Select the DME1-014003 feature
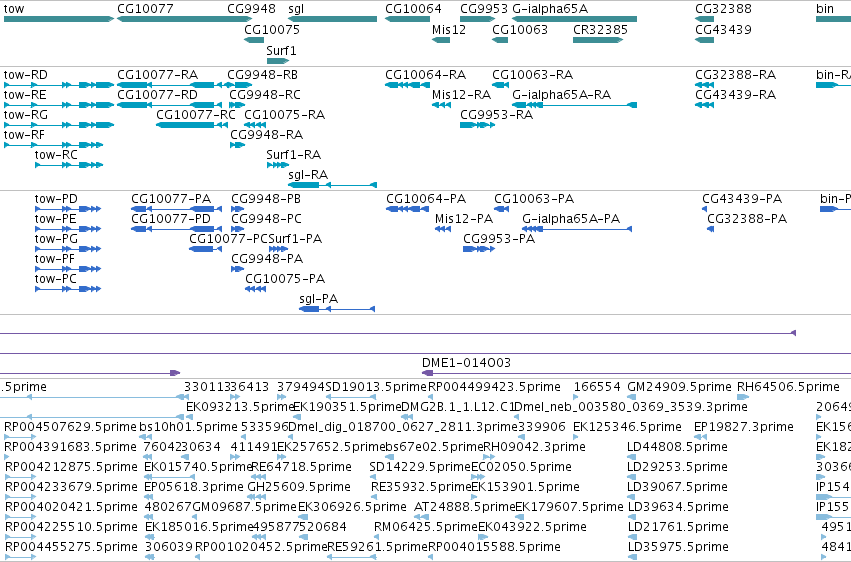851x562 pixels. (636, 373)
